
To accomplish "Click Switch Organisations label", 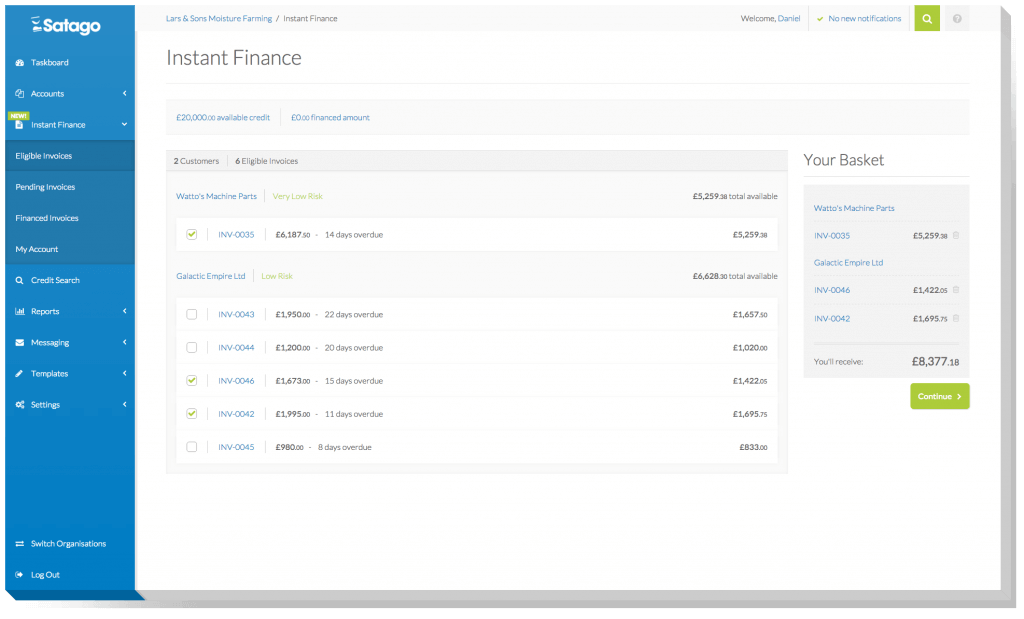I will click(x=69, y=543).
